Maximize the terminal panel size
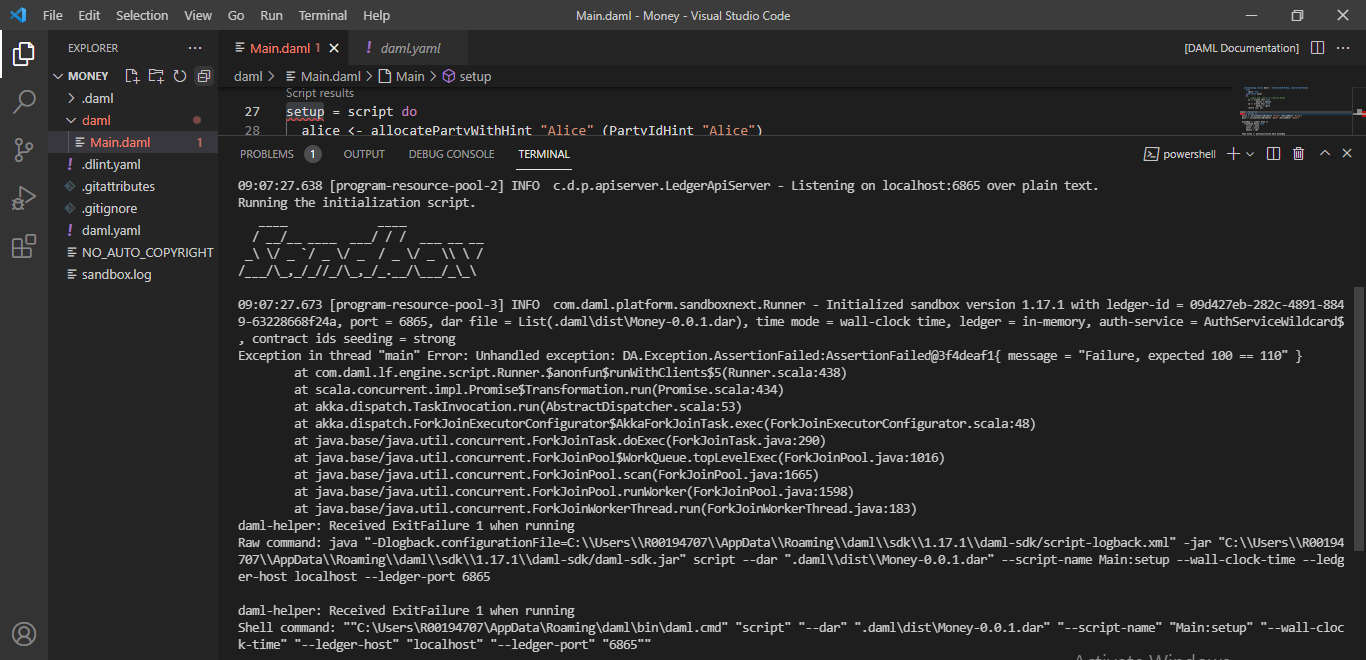The height and width of the screenshot is (660, 1366). (x=1324, y=154)
